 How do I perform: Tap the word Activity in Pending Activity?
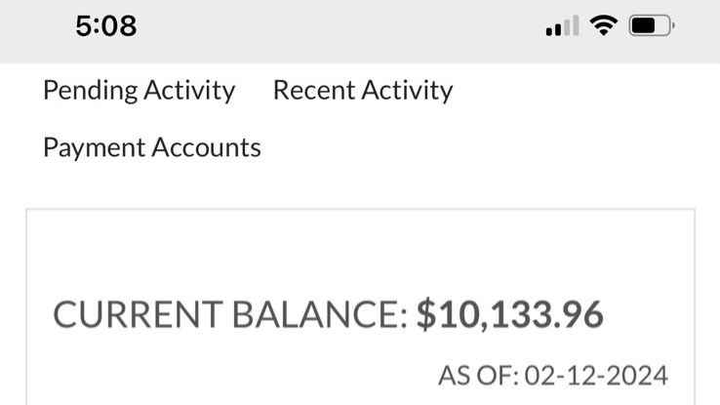point(190,90)
